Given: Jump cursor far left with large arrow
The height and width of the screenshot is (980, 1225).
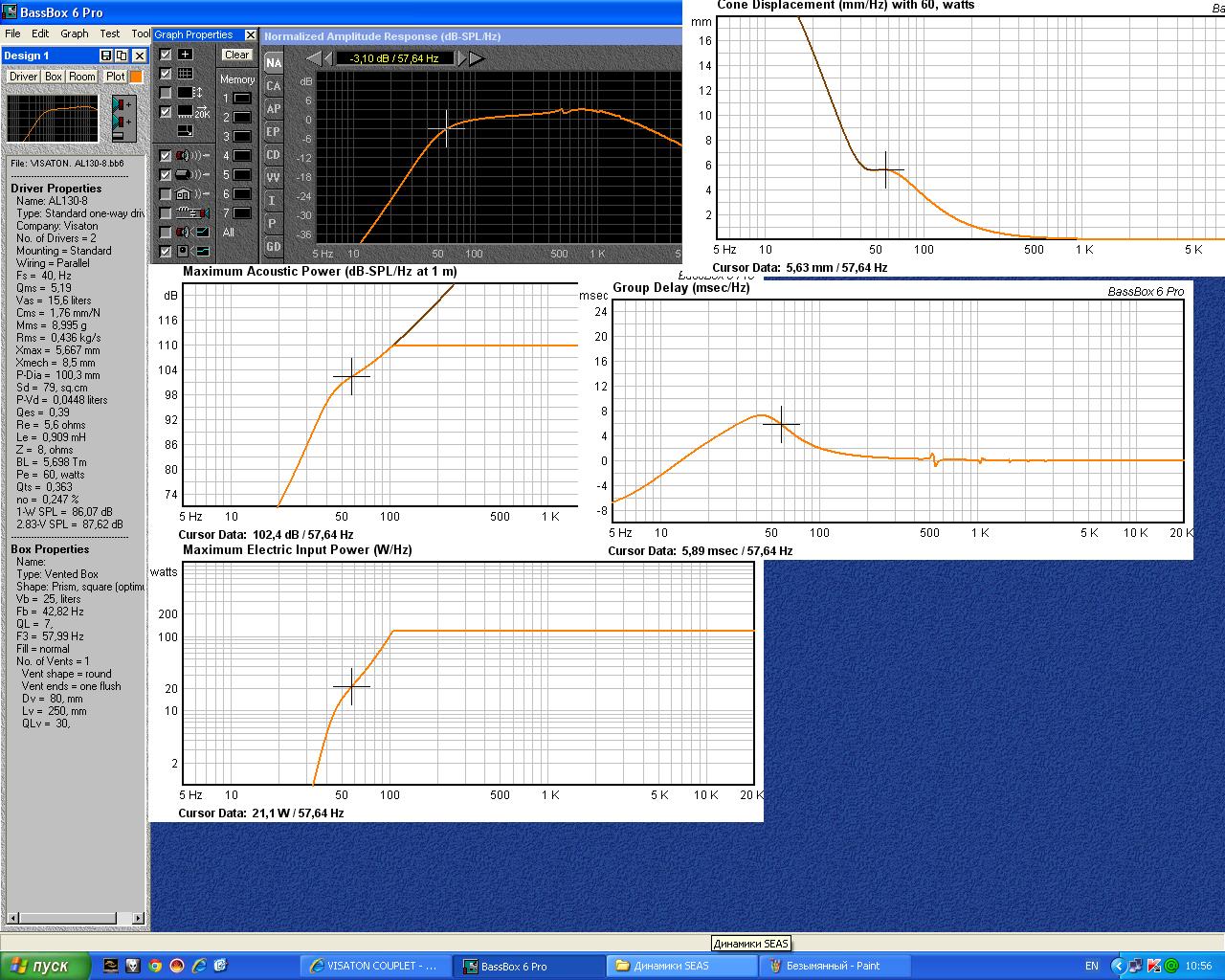Looking at the screenshot, I should tap(312, 58).
